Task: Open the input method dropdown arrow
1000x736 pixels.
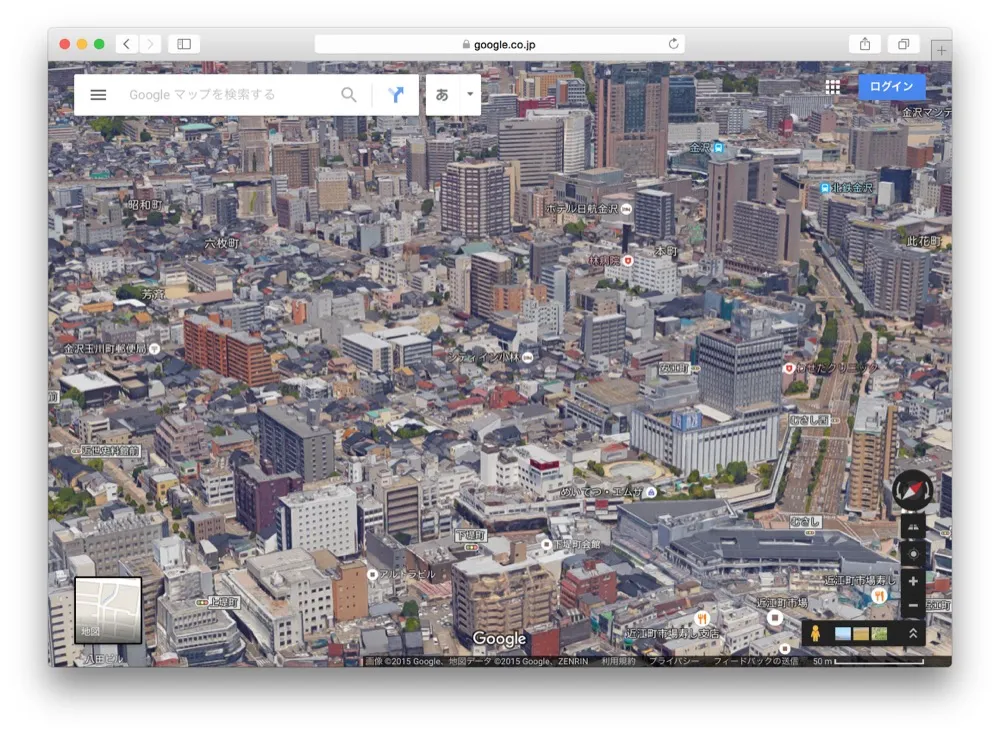Action: click(x=470, y=95)
